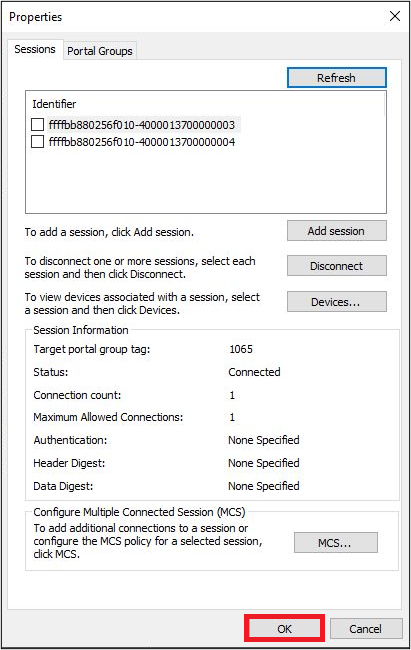Image resolution: width=411 pixels, height=650 pixels.
Task: Open the Devices... dialog
Action: 336,302
